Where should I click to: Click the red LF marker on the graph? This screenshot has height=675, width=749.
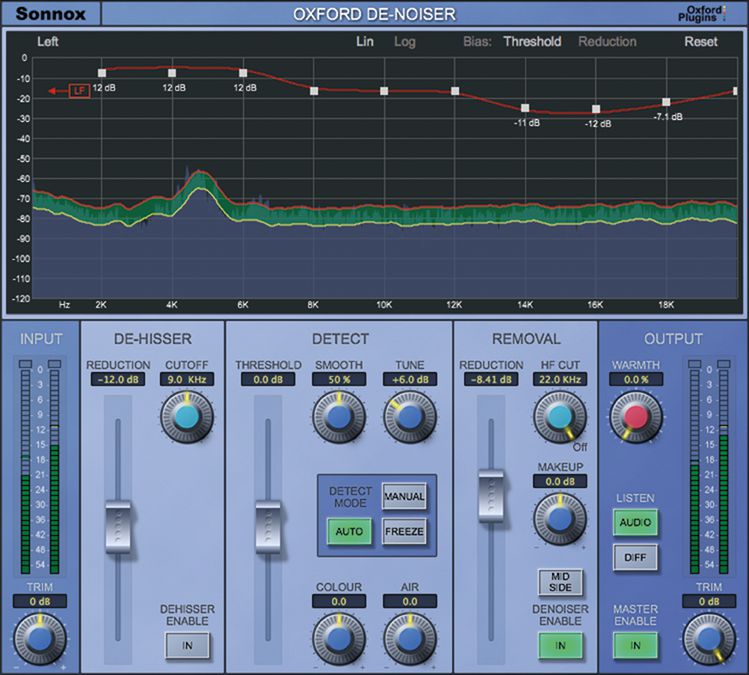[x=79, y=91]
